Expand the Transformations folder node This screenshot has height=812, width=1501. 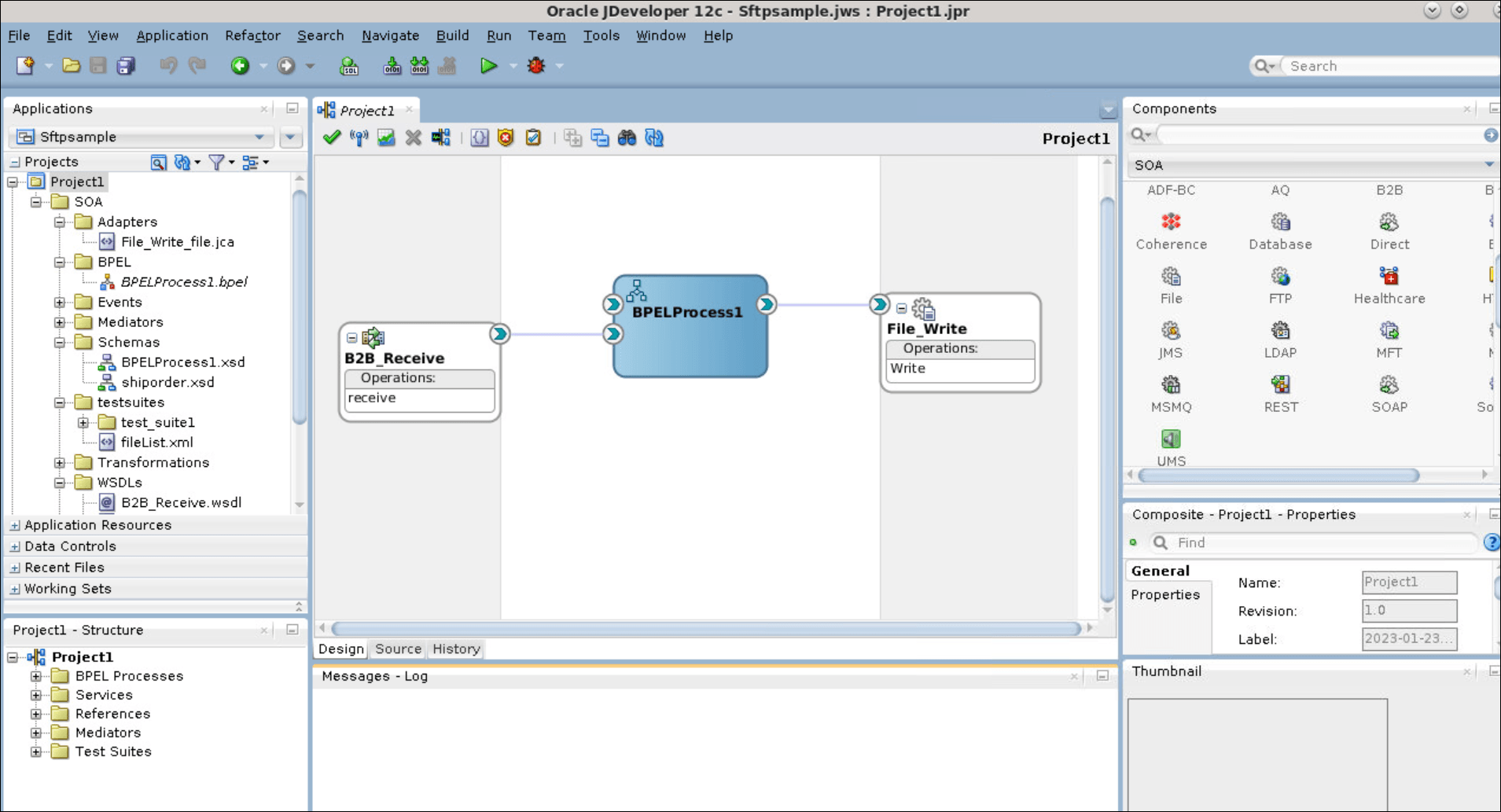pos(60,462)
